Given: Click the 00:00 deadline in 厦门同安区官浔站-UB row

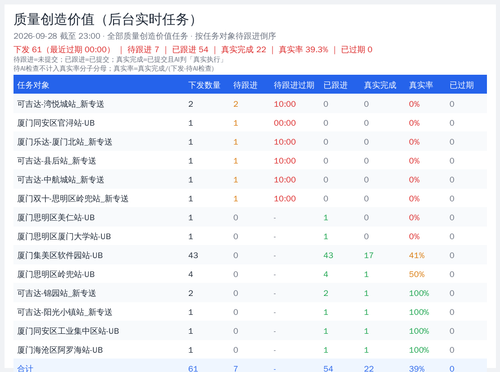Looking at the screenshot, I should pos(285,123).
